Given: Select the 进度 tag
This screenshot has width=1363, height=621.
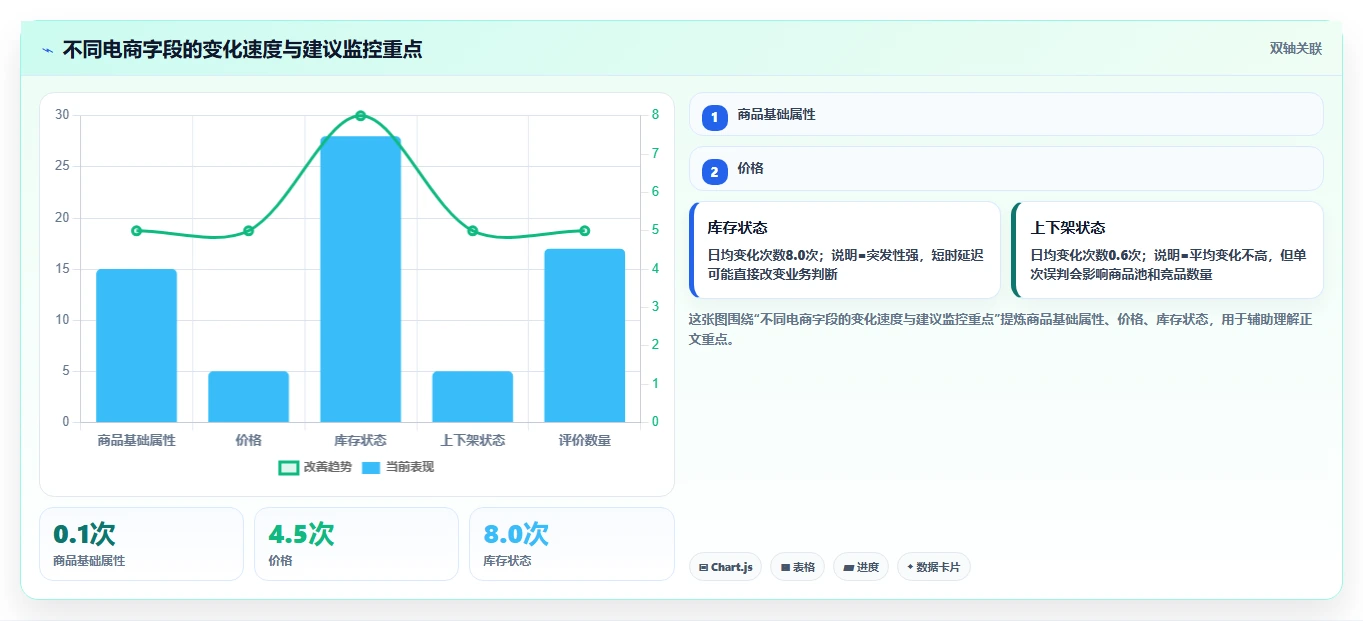Looking at the screenshot, I should tap(861, 567).
